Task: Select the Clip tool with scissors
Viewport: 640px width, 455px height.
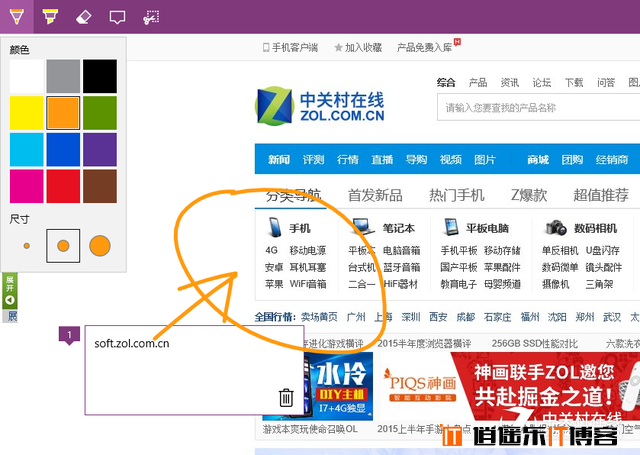Action: 151,17
